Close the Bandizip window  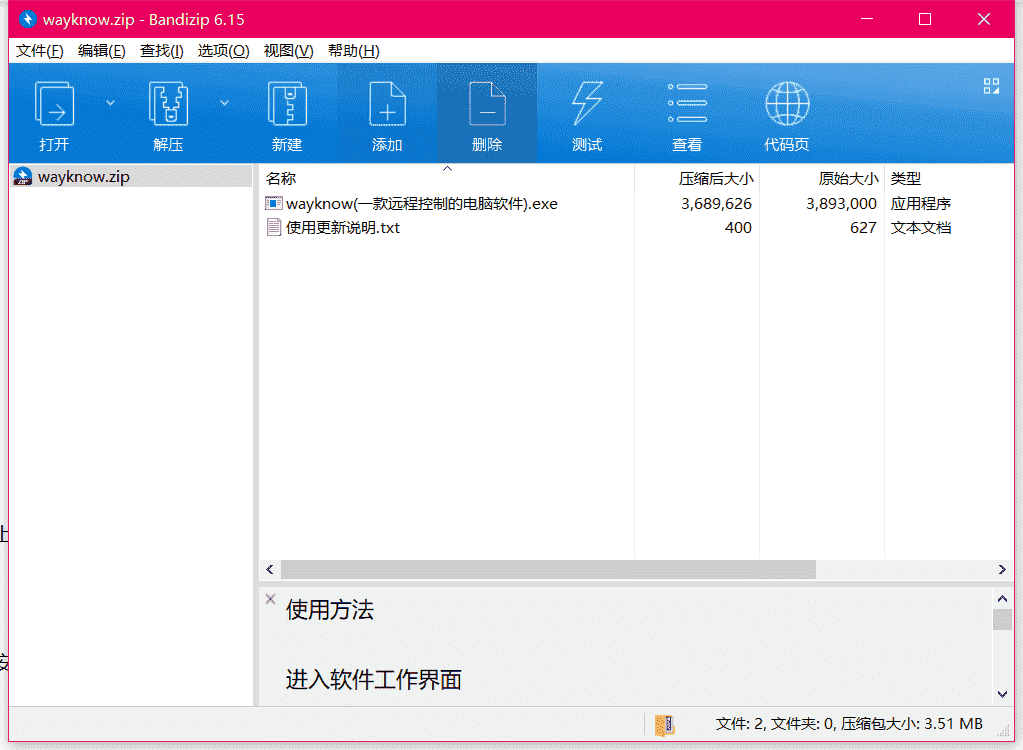pos(984,19)
